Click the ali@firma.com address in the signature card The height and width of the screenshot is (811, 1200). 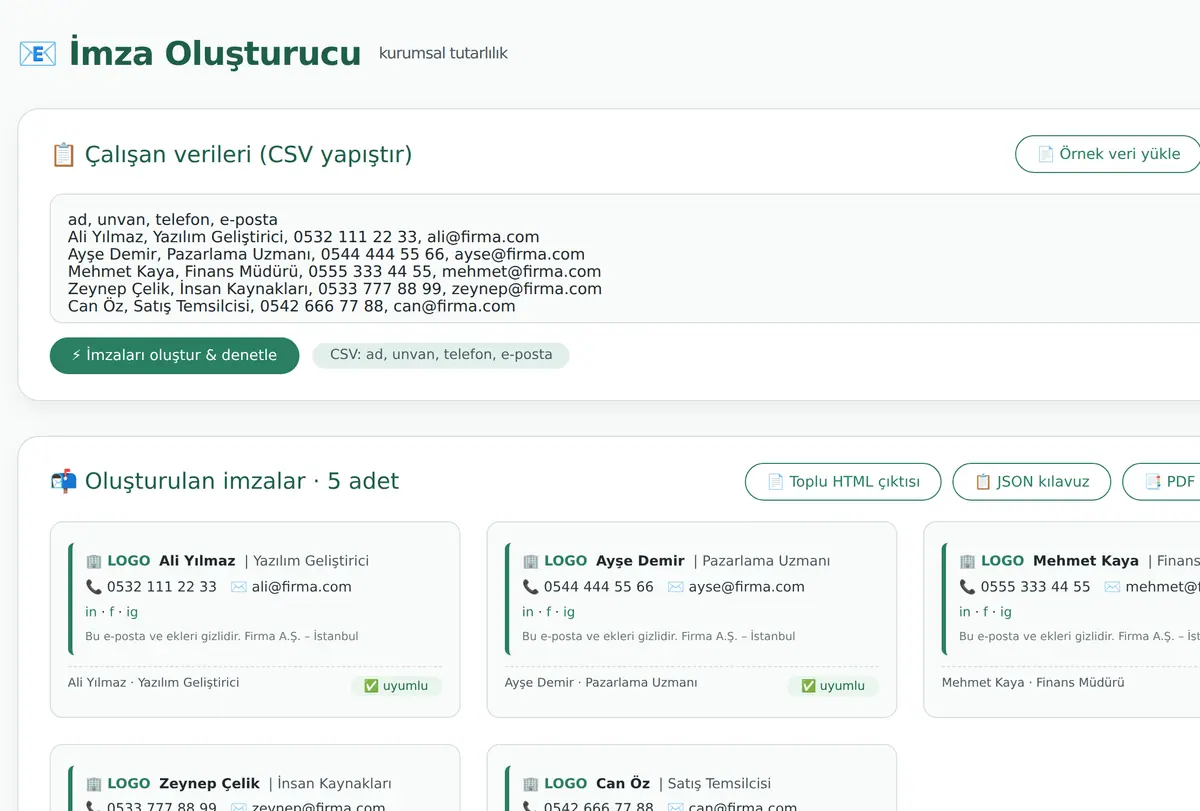tap(302, 587)
